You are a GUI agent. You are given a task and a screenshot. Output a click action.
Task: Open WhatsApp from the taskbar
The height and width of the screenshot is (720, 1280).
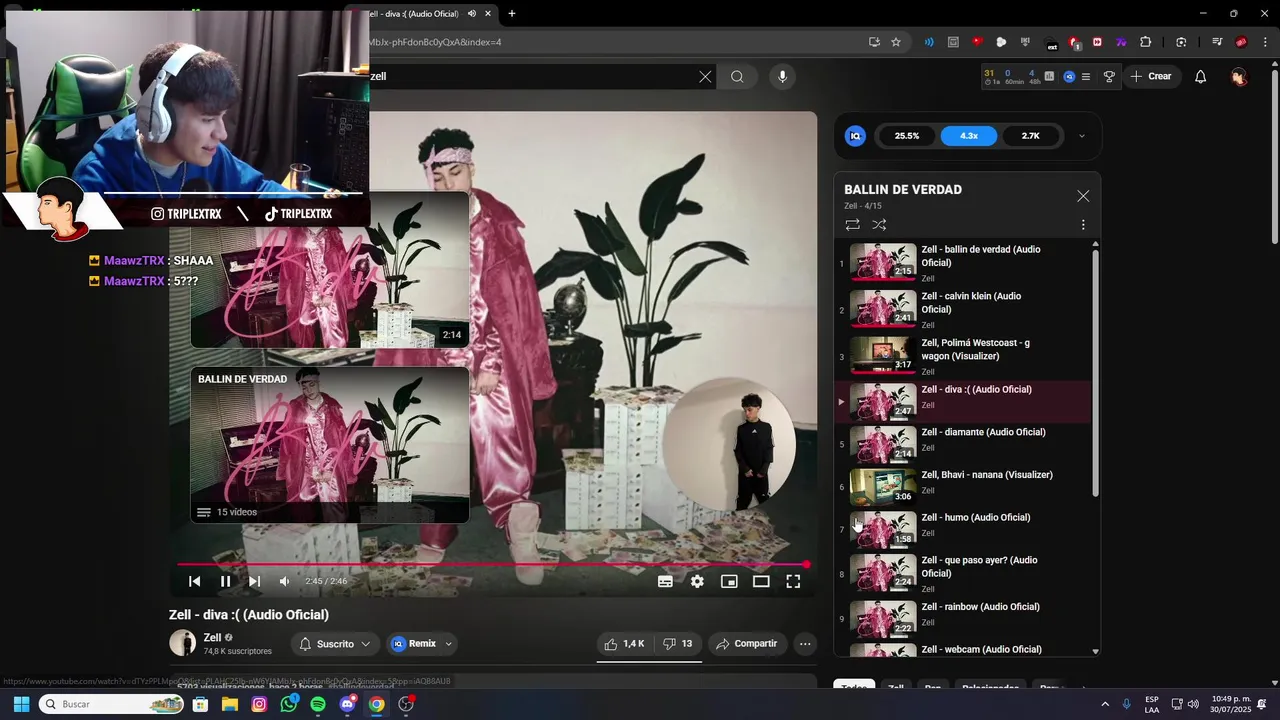tap(289, 704)
